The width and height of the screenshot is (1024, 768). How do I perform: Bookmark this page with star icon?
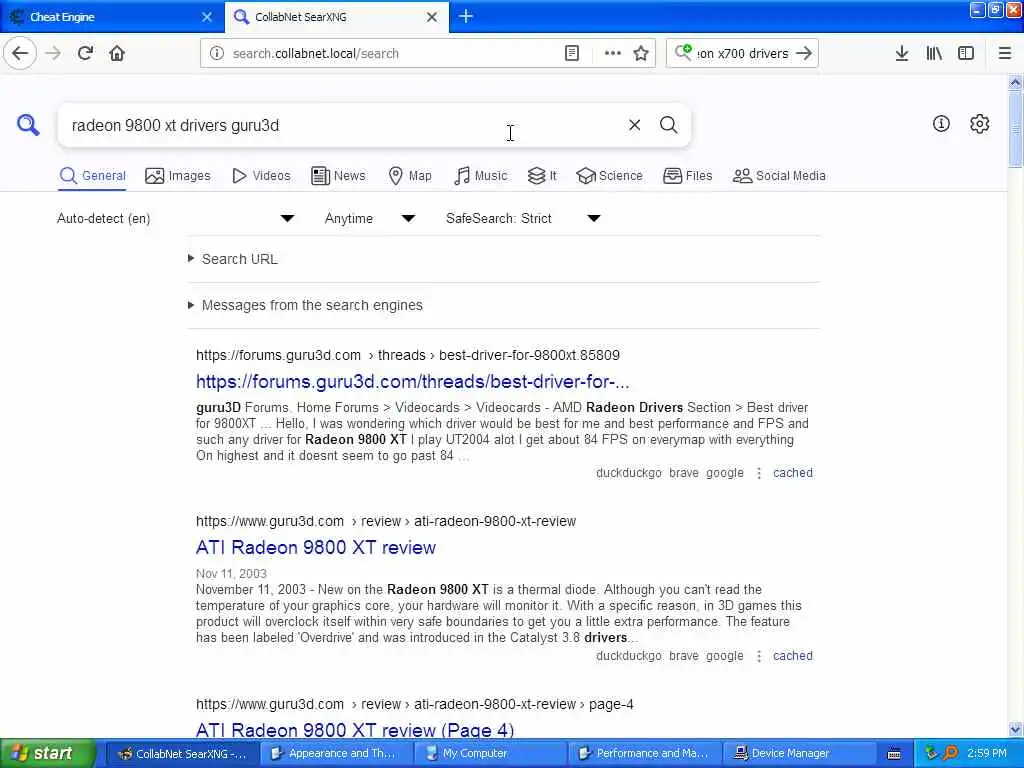(x=641, y=53)
